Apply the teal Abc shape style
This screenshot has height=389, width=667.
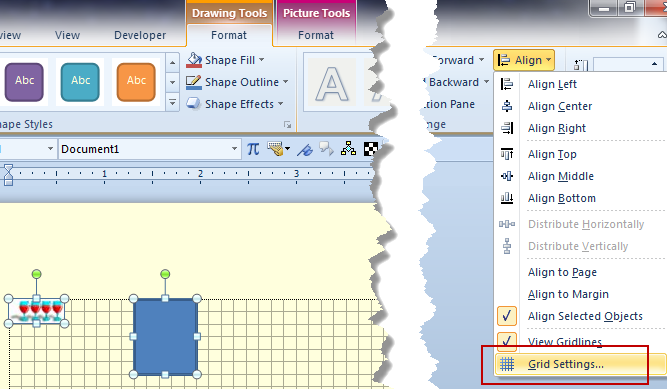(x=80, y=82)
